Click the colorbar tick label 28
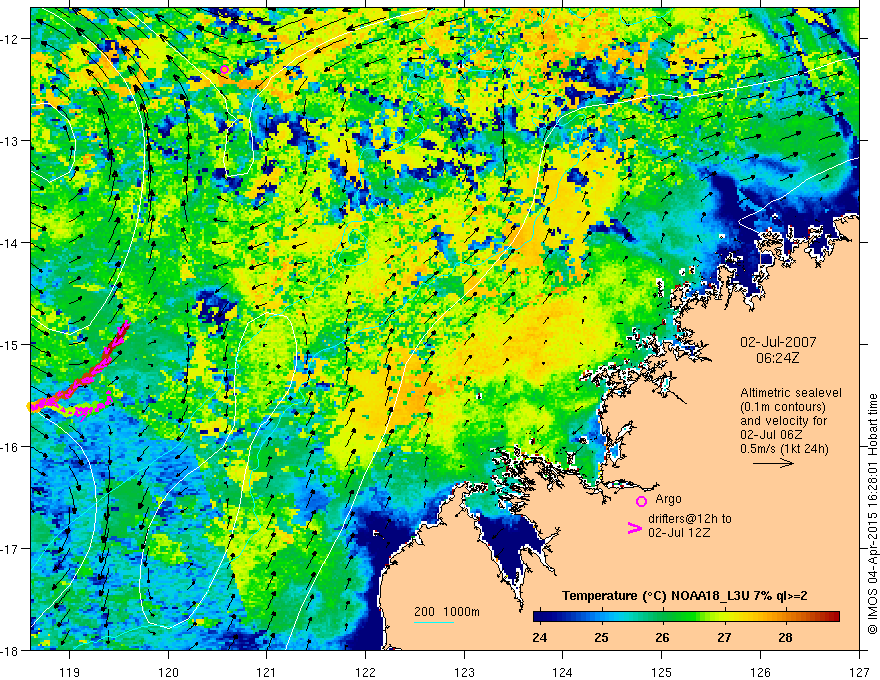This screenshot has width=880, height=680. click(785, 637)
